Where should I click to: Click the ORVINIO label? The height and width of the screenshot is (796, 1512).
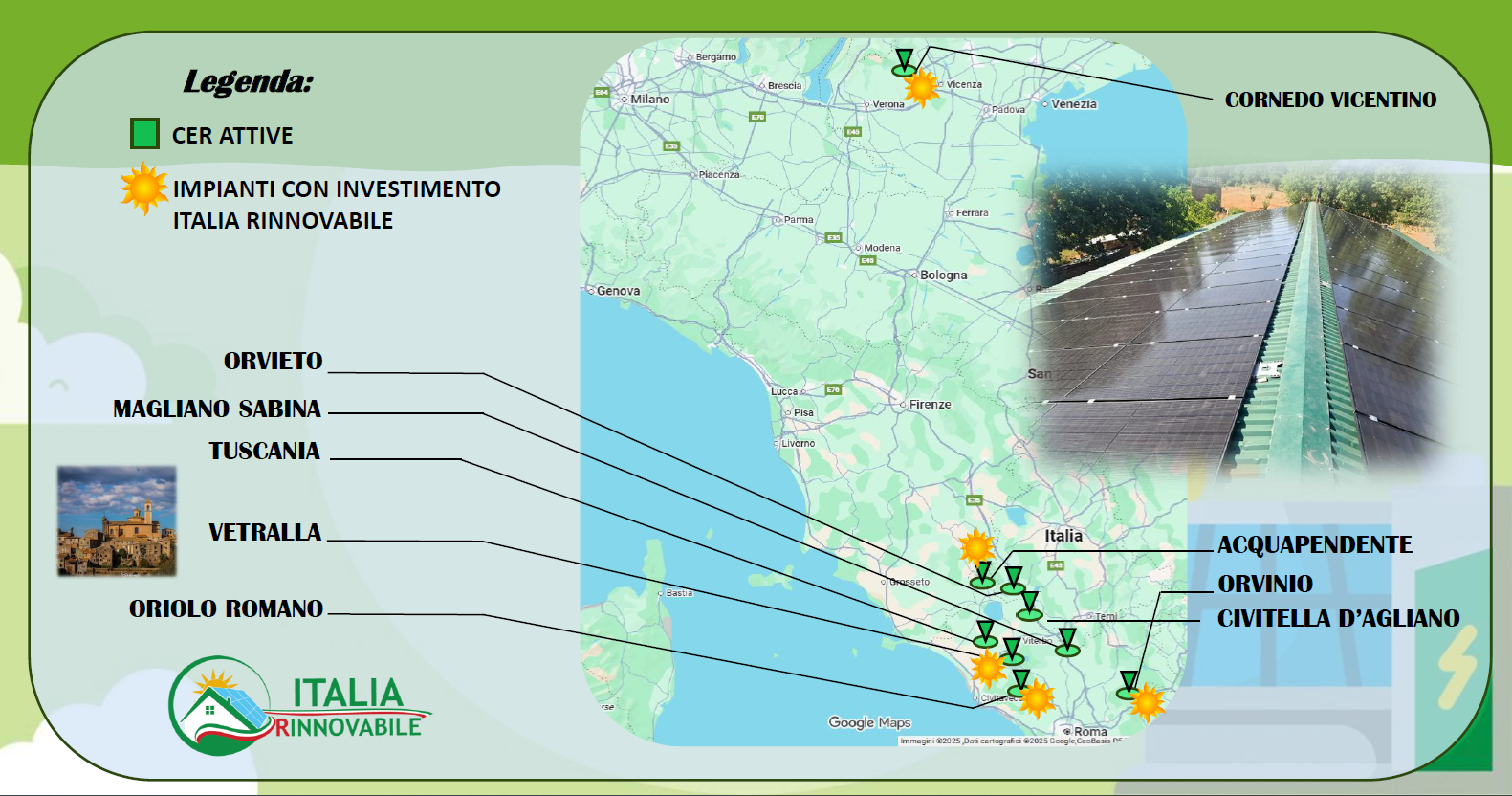[1265, 584]
